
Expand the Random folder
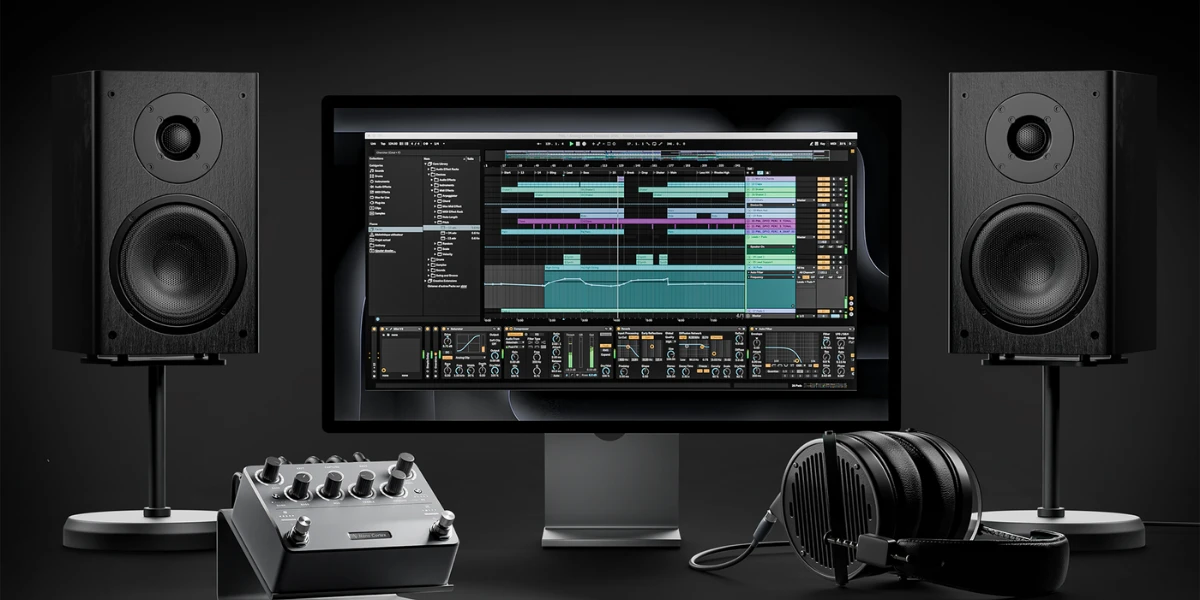(435, 244)
